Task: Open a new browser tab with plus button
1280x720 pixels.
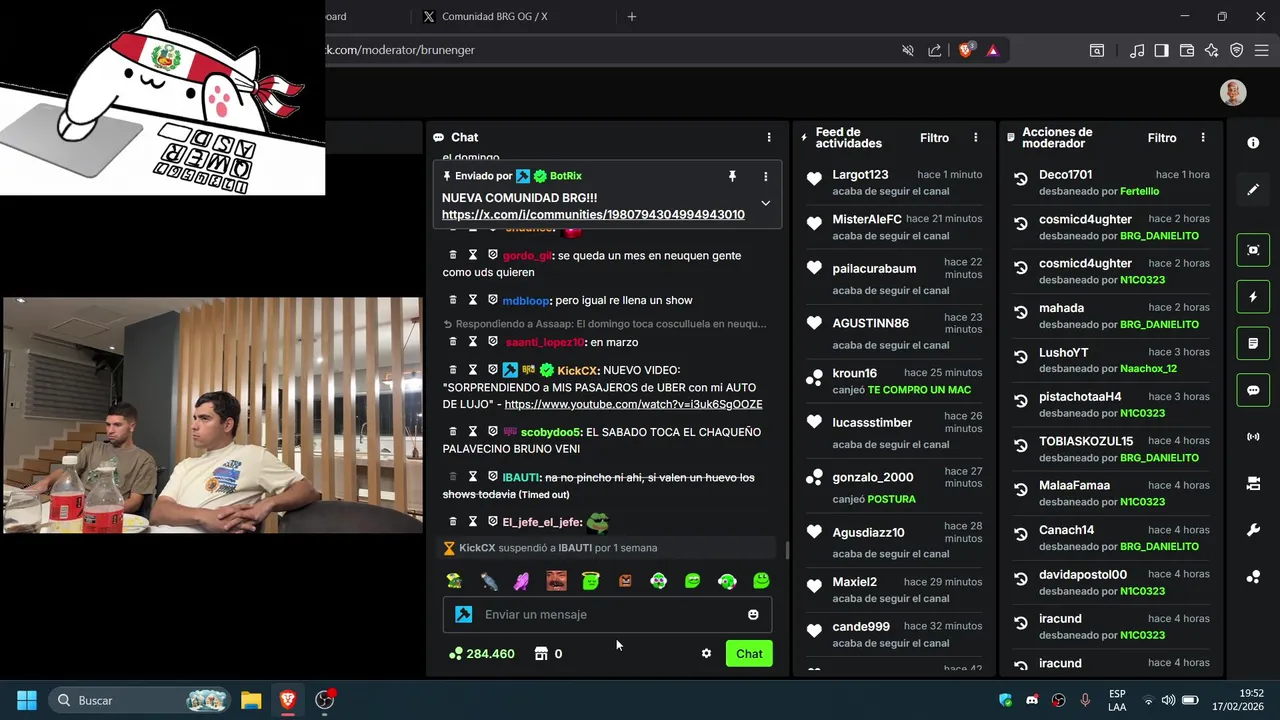Action: [631, 16]
